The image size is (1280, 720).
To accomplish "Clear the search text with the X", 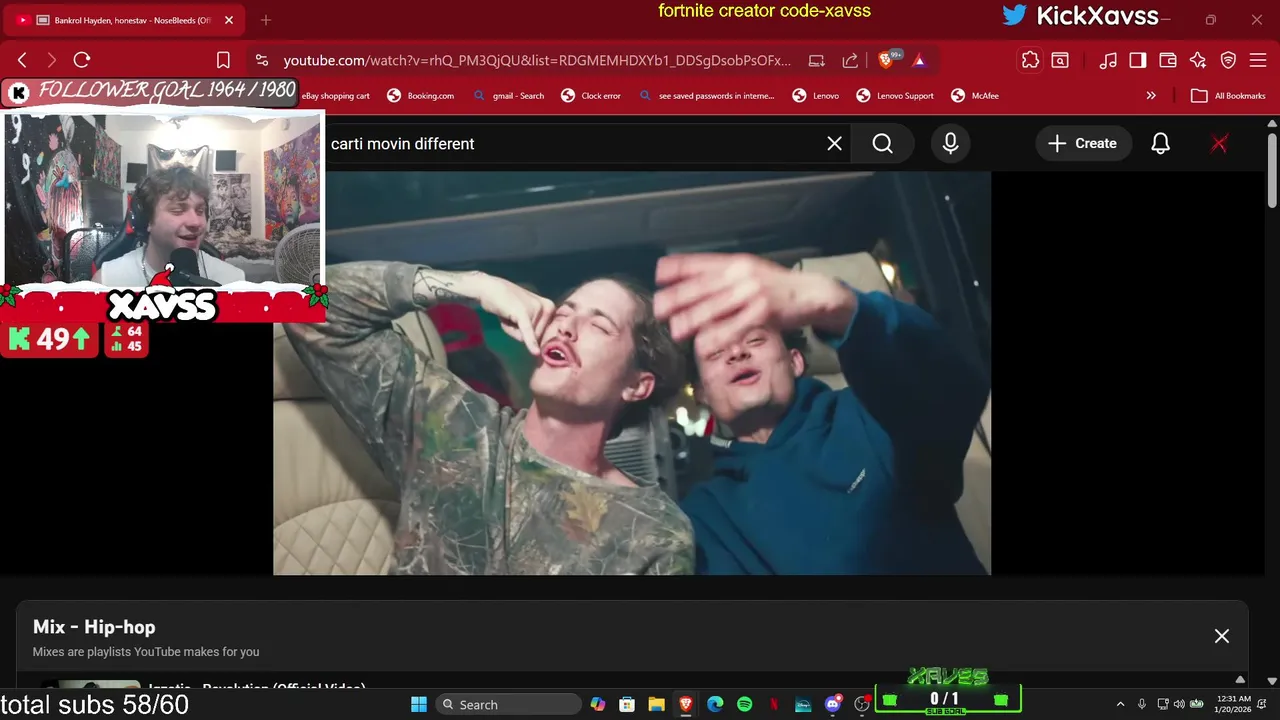I will (834, 144).
